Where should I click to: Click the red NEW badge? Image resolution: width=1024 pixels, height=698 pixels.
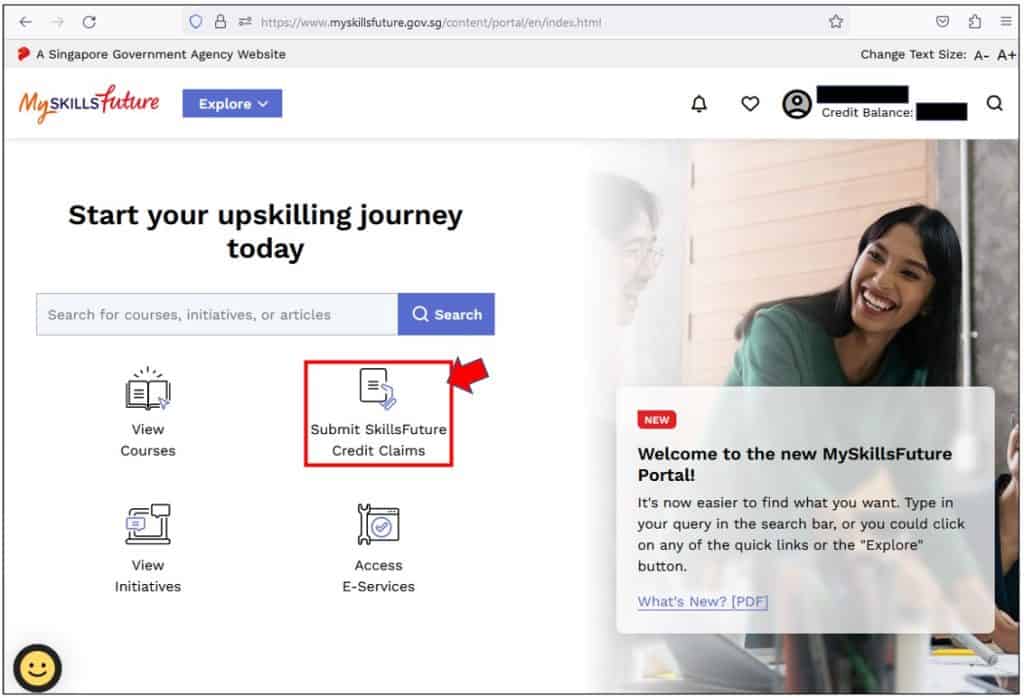pyautogui.click(x=656, y=420)
